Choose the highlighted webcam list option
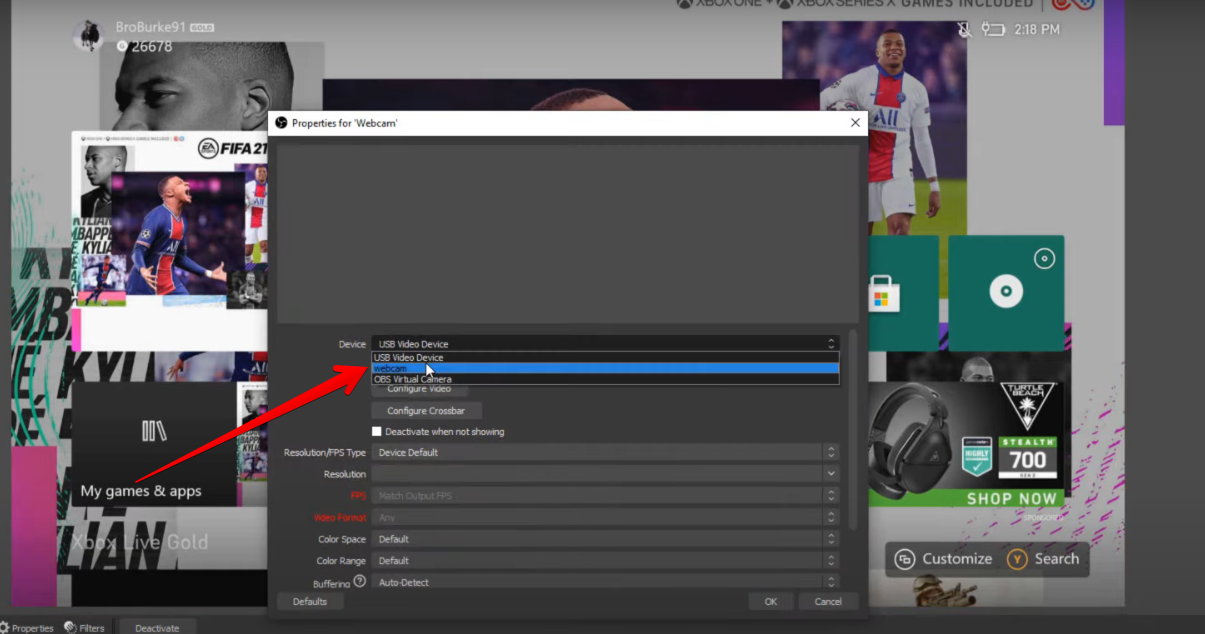1205x634 pixels. (x=605, y=368)
